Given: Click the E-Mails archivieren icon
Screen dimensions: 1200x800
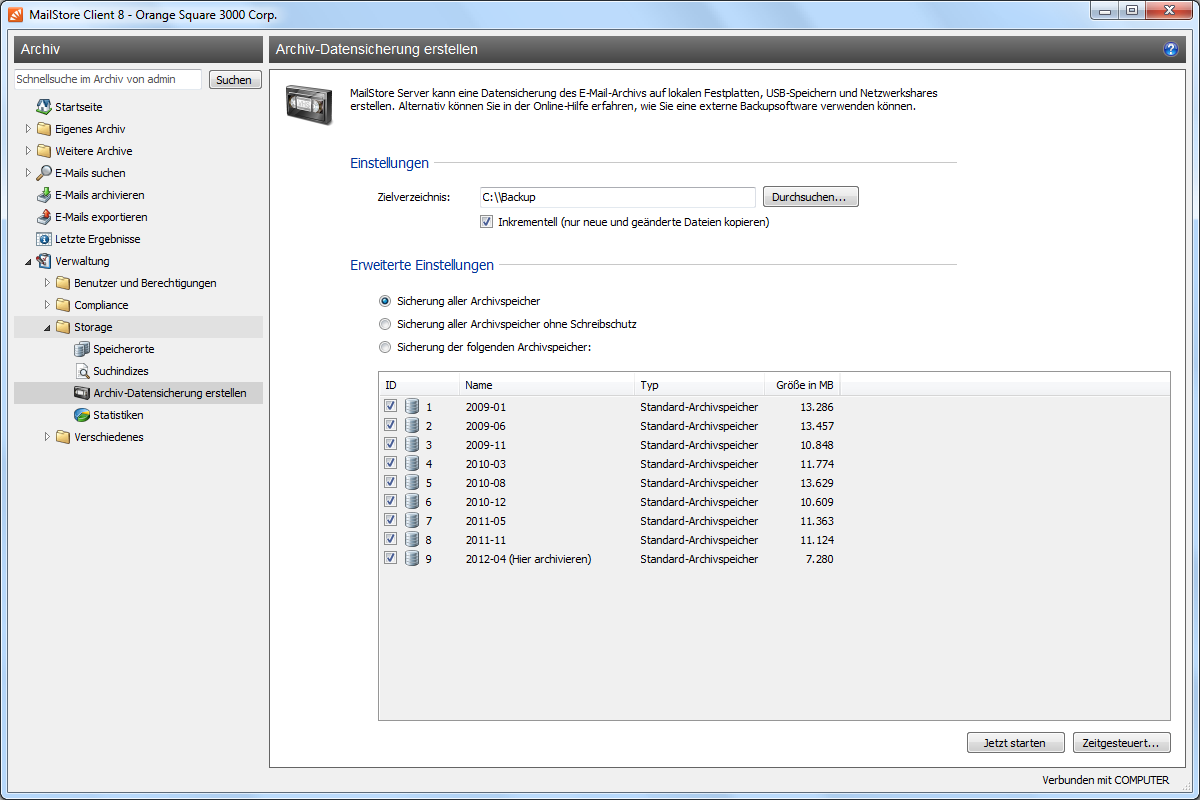Looking at the screenshot, I should click(44, 195).
